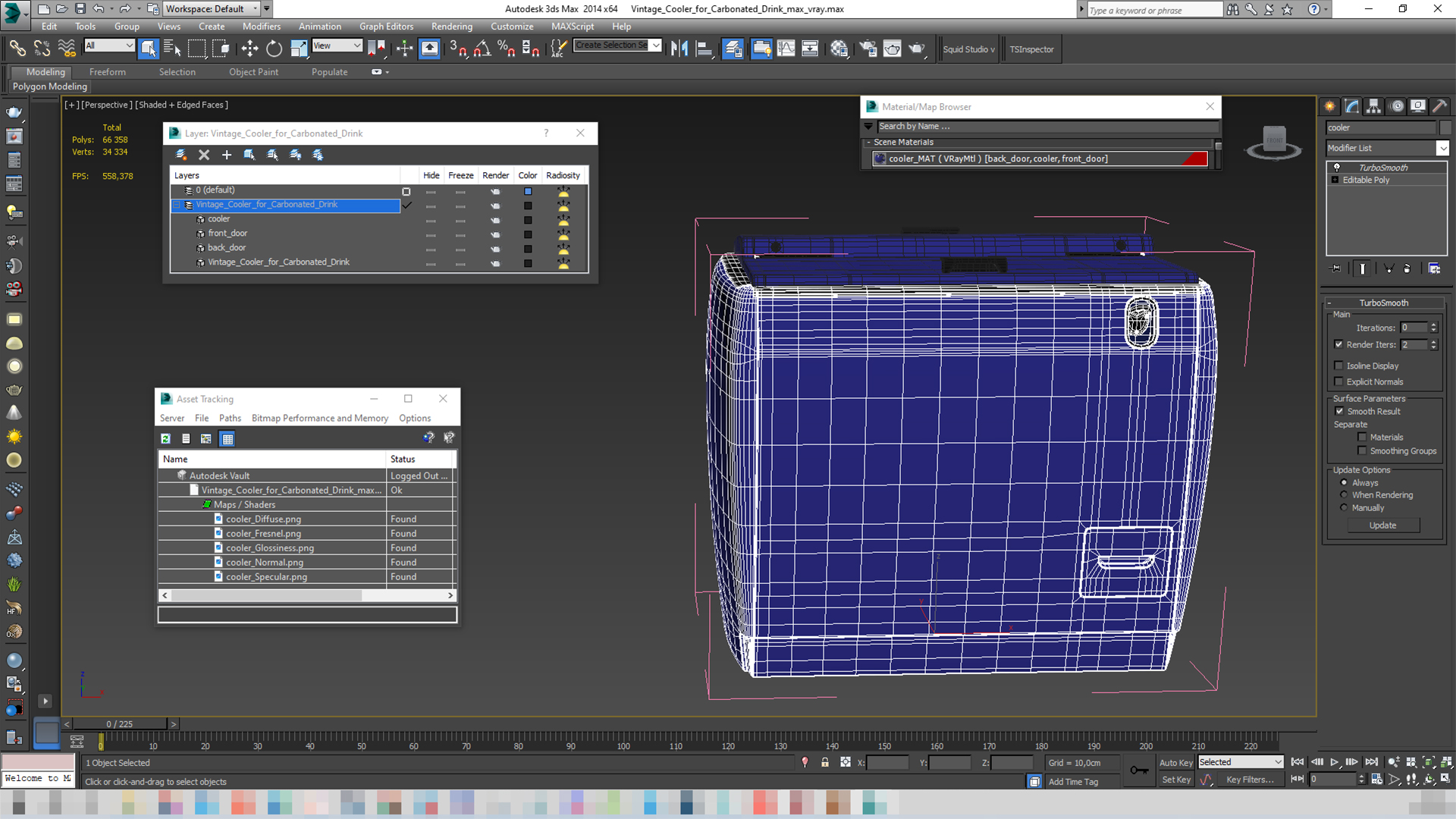Enable the Isoline Display checkbox
Viewport: 1456px width, 819px height.
click(x=1338, y=366)
